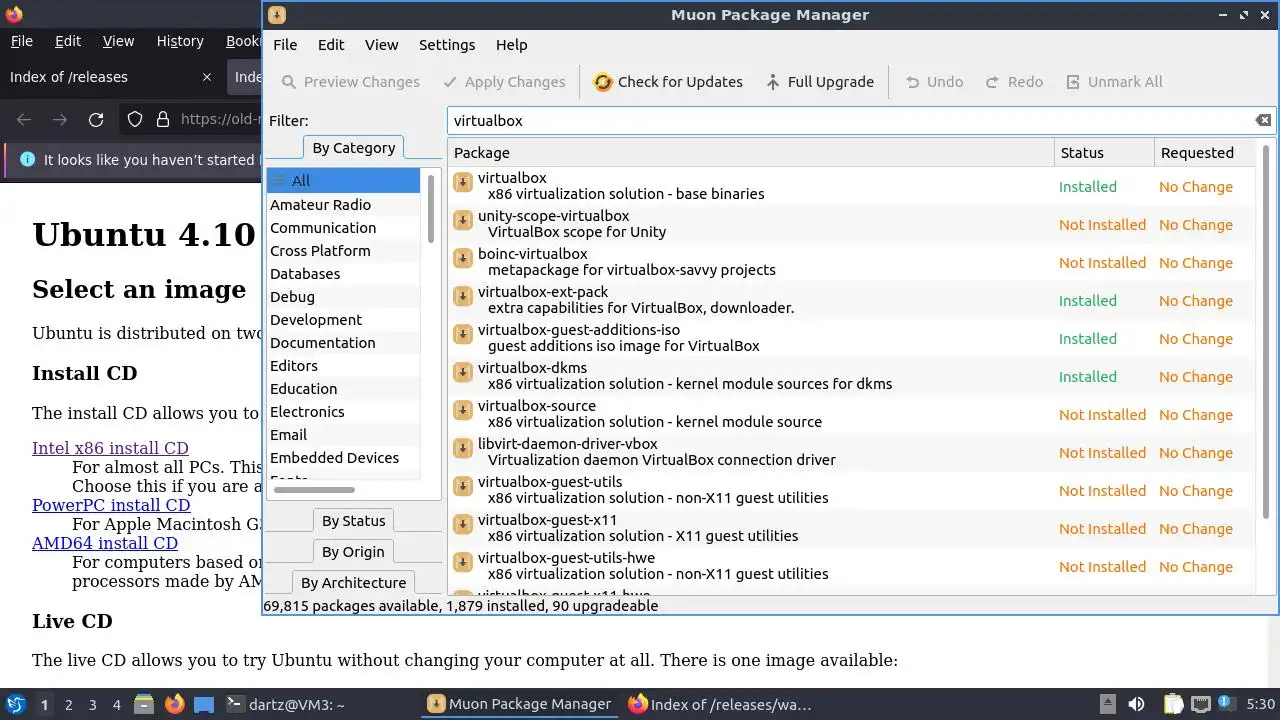Viewport: 1280px width, 720px height.
Task: Open the Help menu in Muon
Action: 511,45
